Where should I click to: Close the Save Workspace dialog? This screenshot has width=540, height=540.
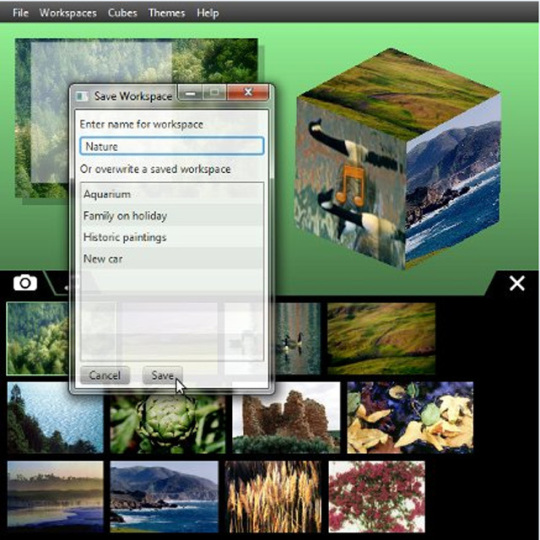[248, 92]
